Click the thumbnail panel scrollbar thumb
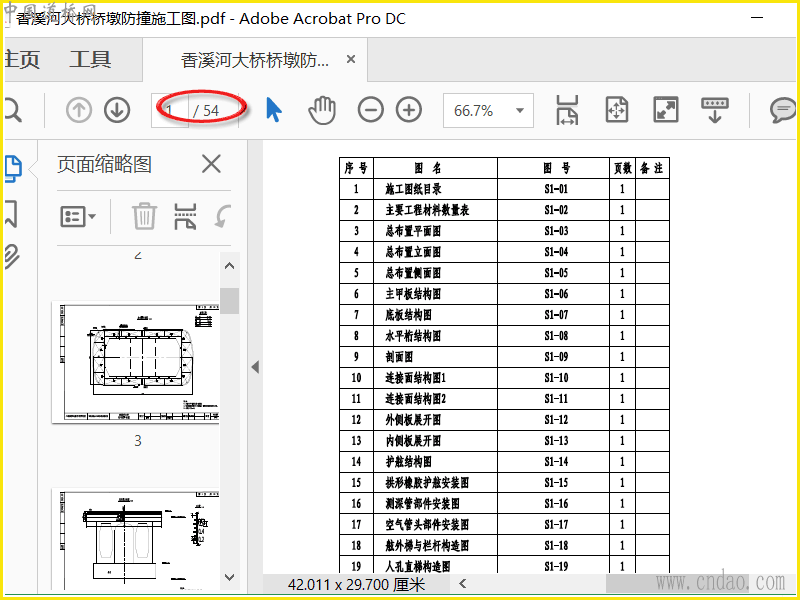This screenshot has width=800, height=600. click(230, 301)
